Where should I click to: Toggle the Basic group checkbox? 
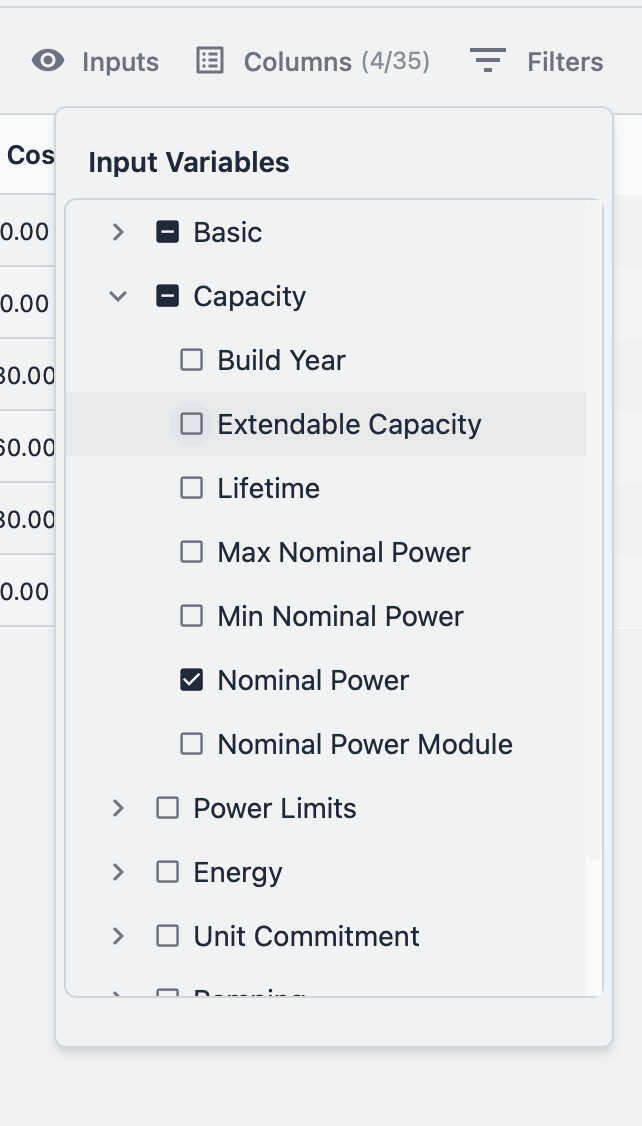pyautogui.click(x=167, y=231)
